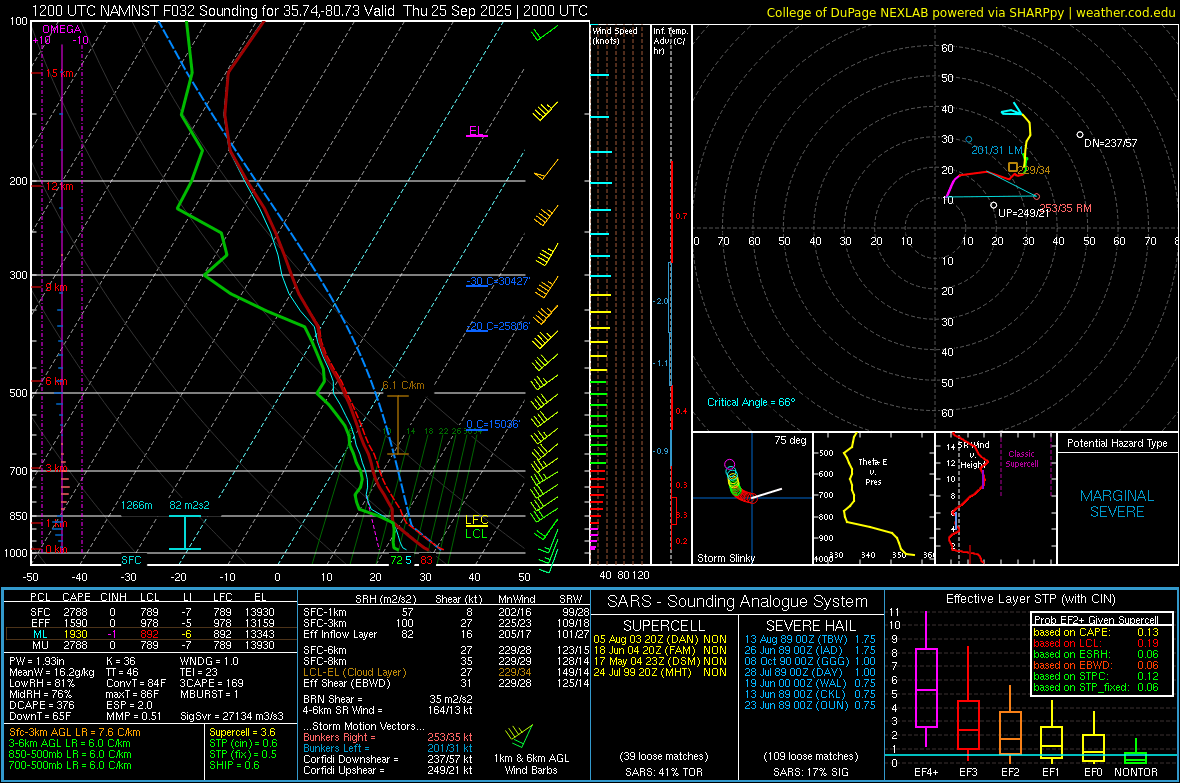Click the sounding title with 35.74,-80.73 coordinates
The width and height of the screenshot is (1180, 783).
(309, 11)
